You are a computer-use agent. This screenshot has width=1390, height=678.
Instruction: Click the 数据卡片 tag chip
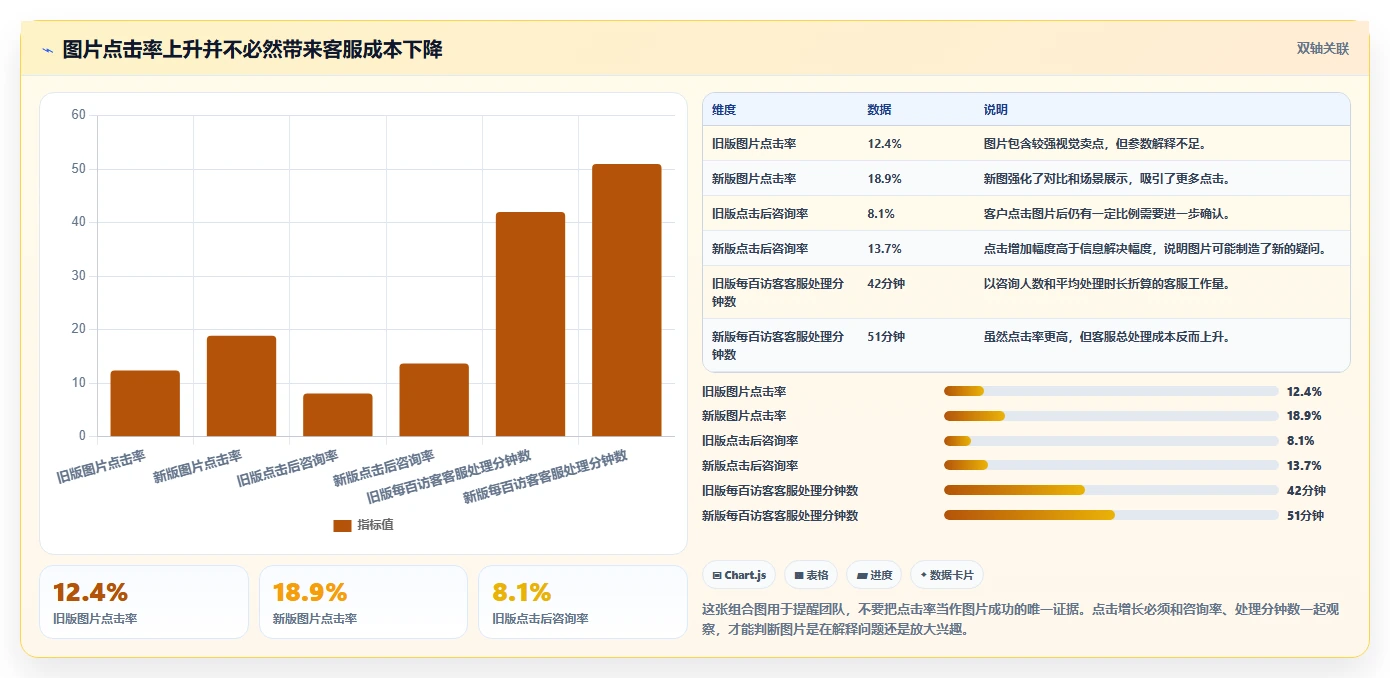[x=946, y=575]
